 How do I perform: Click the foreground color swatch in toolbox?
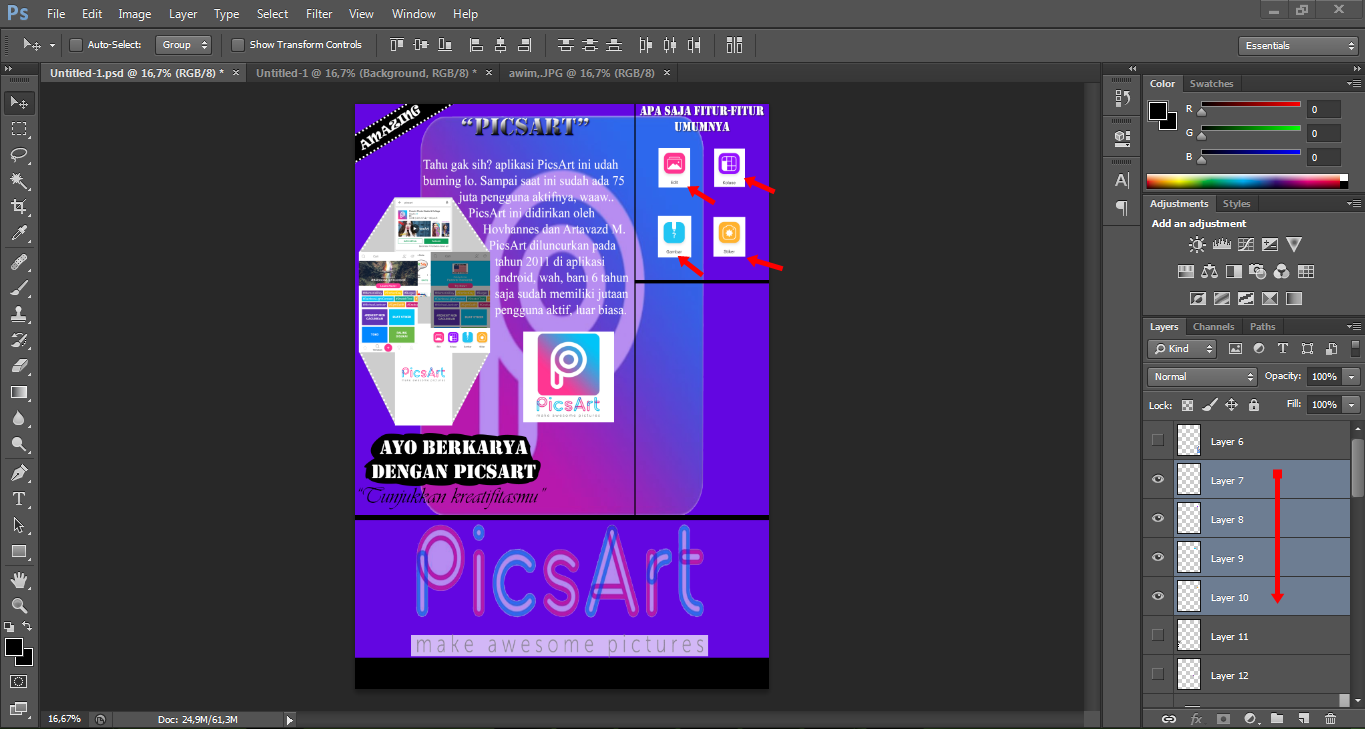pos(14,648)
